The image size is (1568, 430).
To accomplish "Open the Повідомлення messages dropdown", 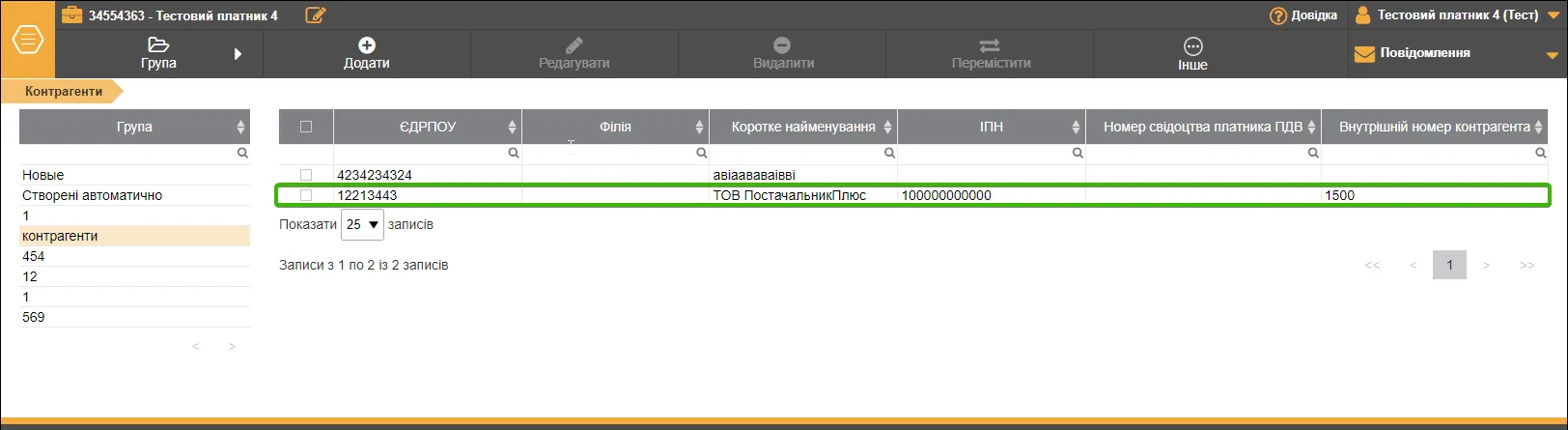I will 1457,54.
